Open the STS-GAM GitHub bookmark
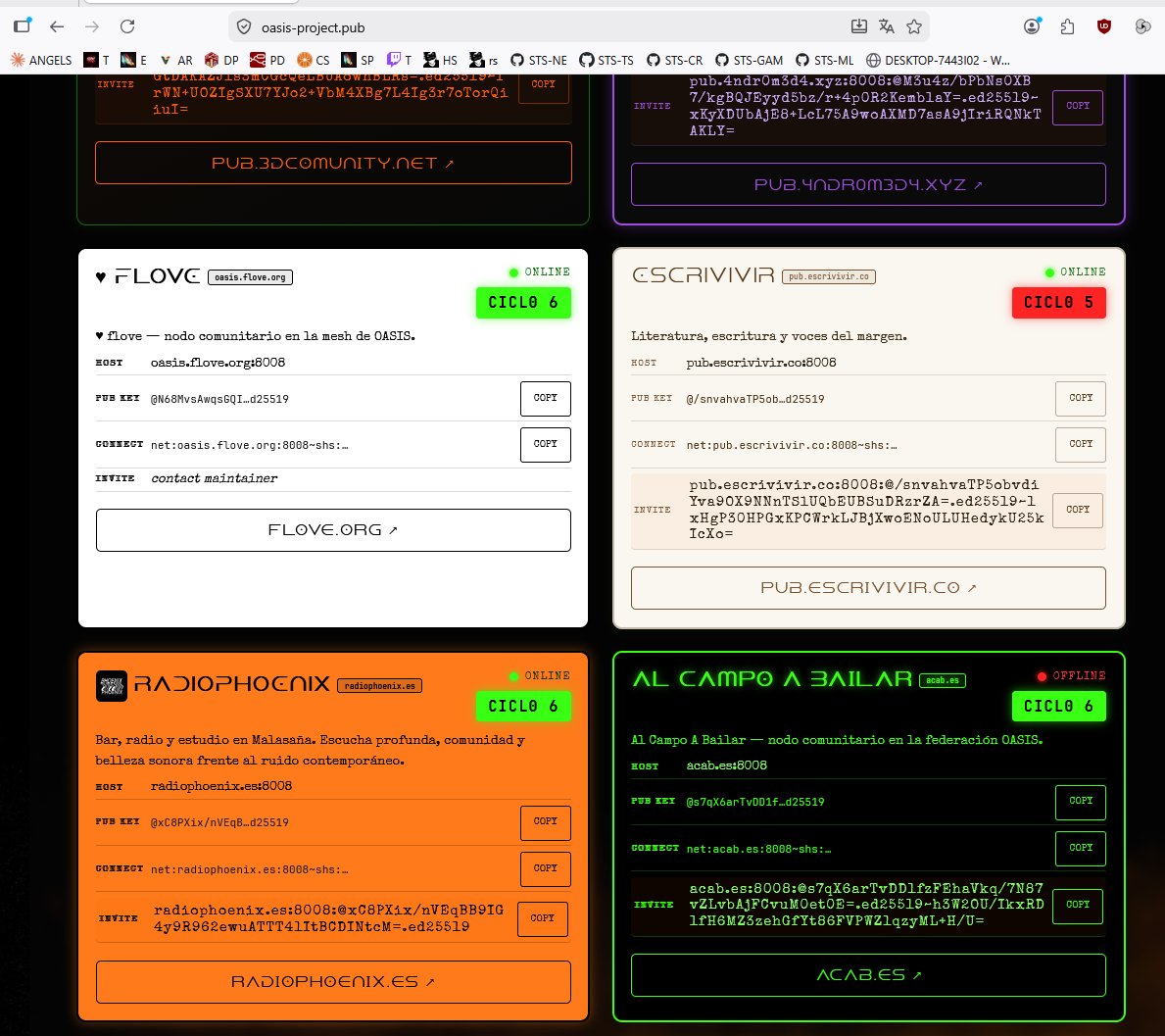Screen dimensions: 1165x1036 [749, 60]
